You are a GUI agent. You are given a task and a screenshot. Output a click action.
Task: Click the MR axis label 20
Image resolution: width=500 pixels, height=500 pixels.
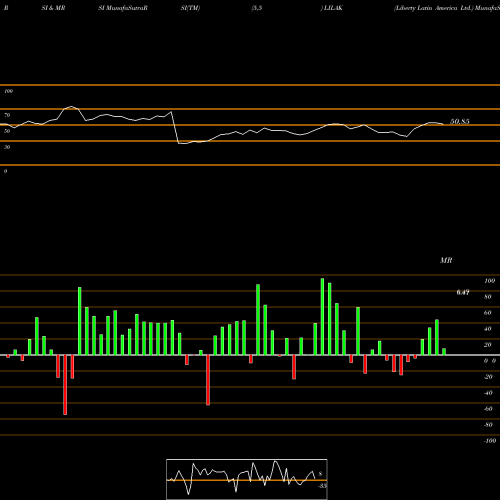click(x=488, y=345)
